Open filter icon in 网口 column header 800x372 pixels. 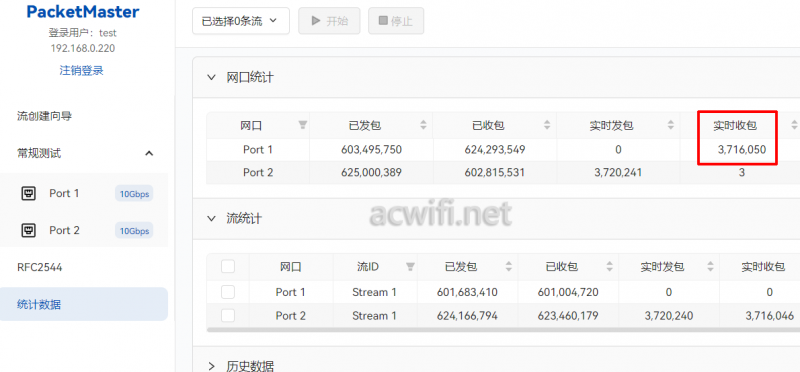(x=303, y=125)
